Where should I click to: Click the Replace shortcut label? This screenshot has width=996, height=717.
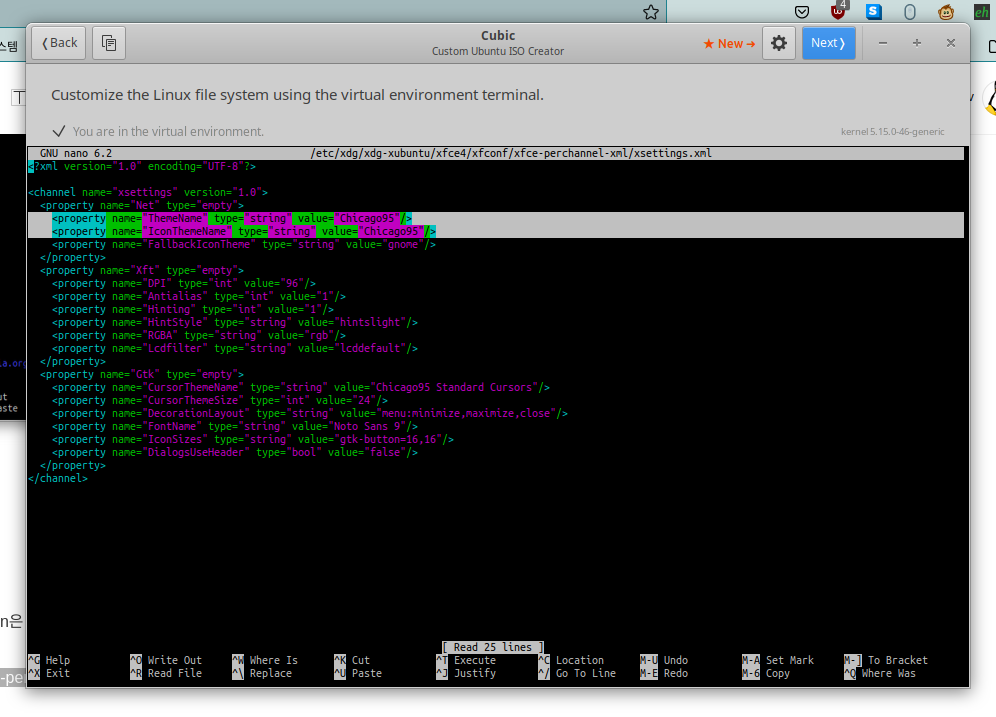point(271,673)
